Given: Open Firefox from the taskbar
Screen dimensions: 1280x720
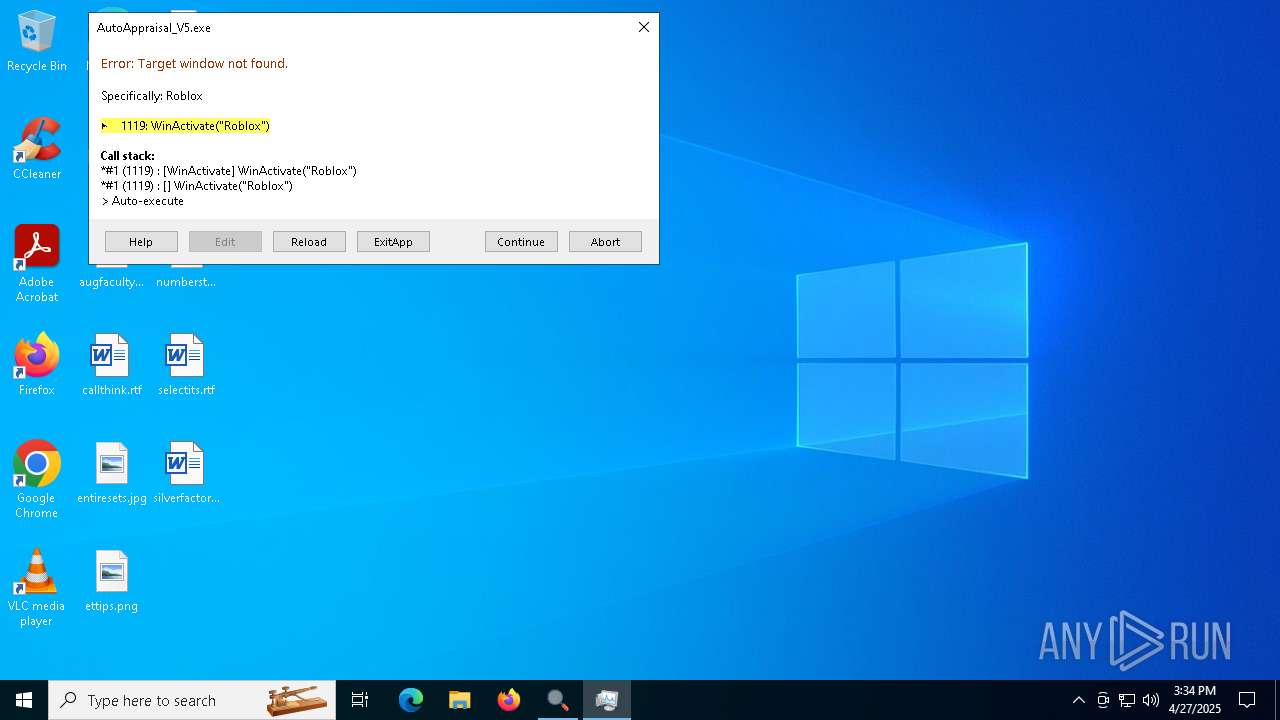Looking at the screenshot, I should 509,700.
